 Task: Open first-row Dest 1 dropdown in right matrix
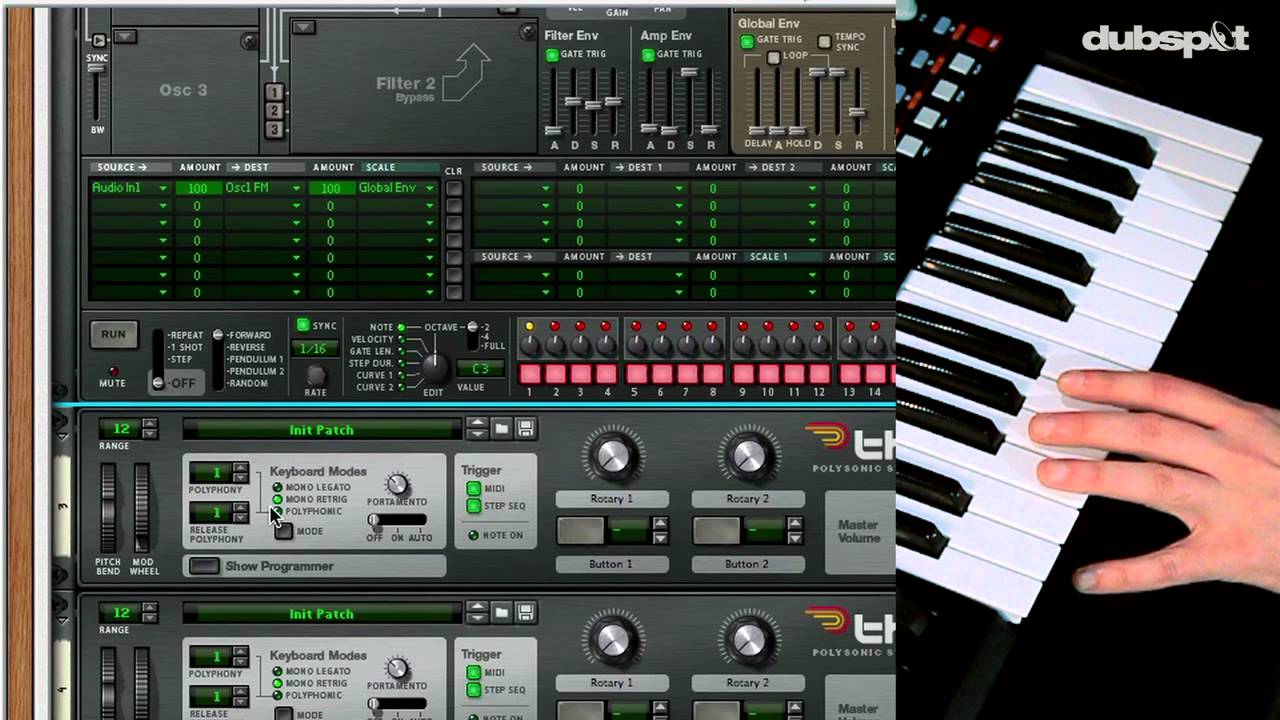coord(679,188)
